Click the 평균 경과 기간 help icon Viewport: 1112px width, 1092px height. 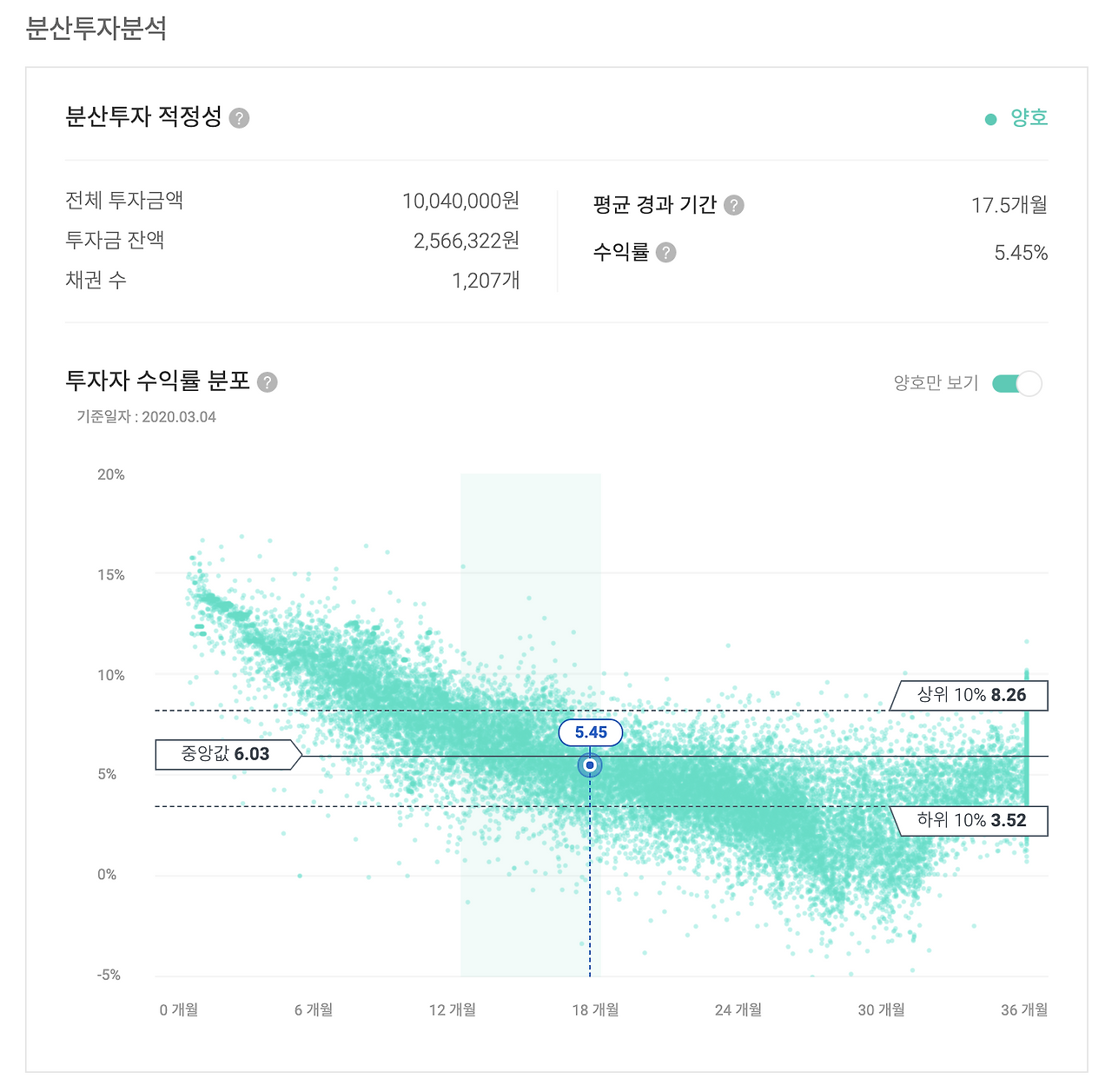(x=735, y=205)
